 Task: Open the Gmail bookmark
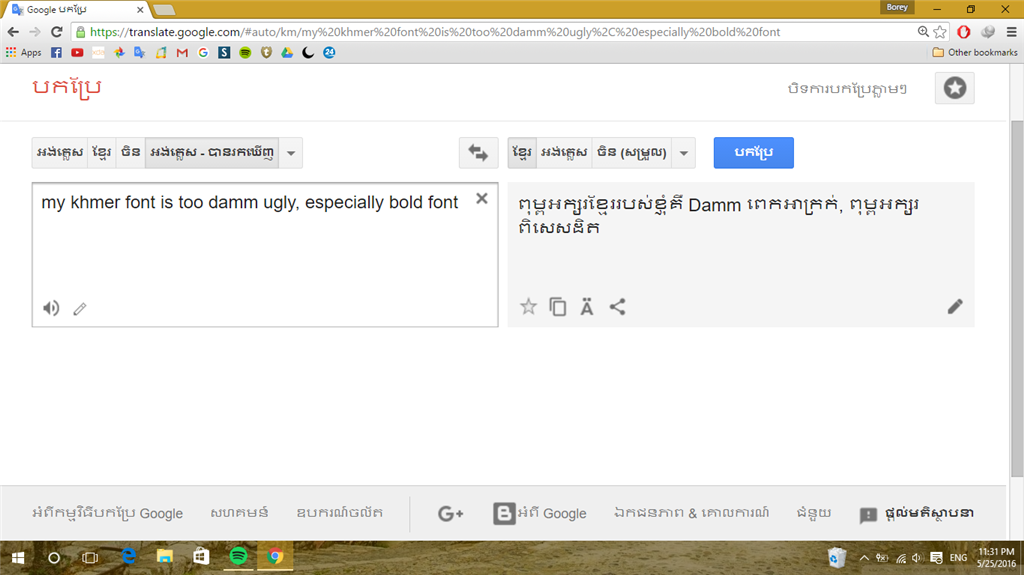coord(182,52)
